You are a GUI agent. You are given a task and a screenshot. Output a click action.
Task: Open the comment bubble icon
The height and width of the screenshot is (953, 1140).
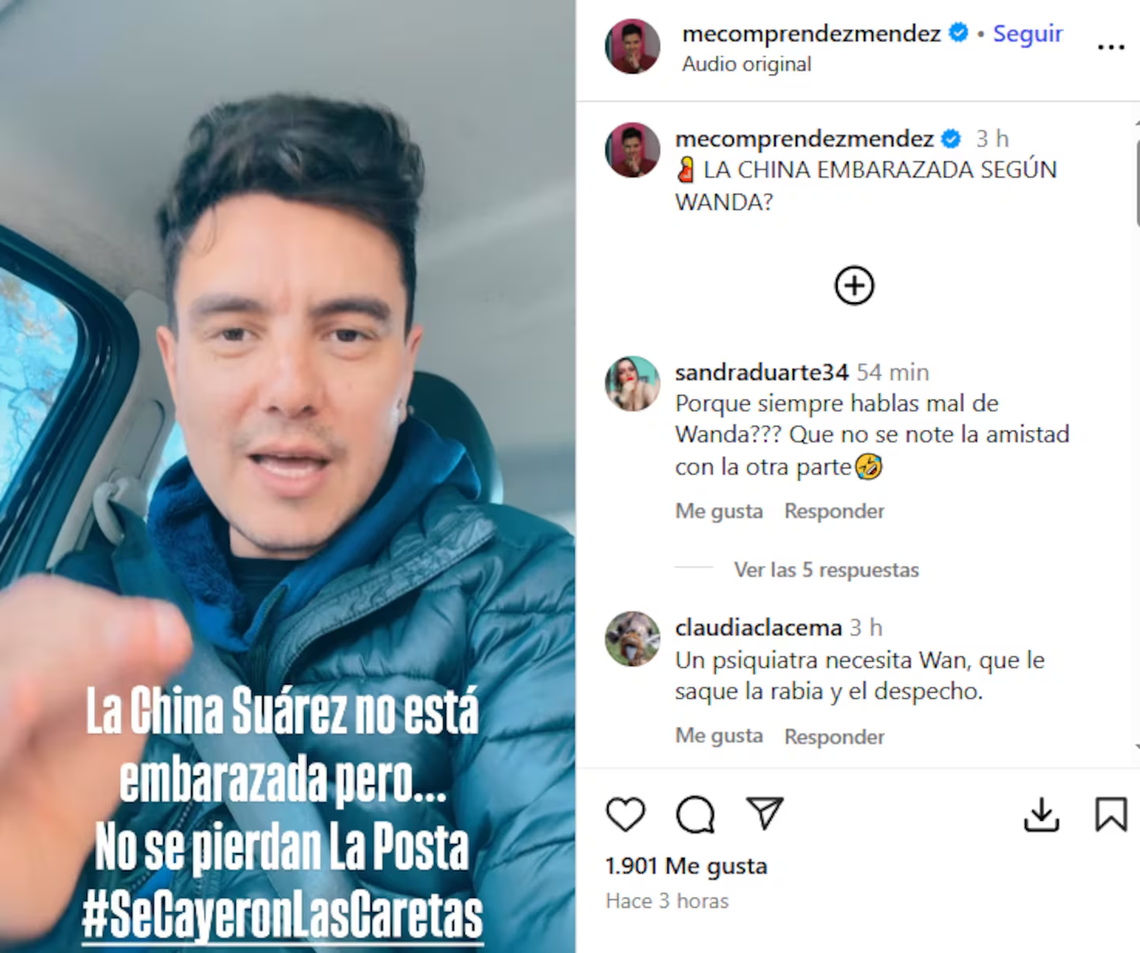pos(695,814)
